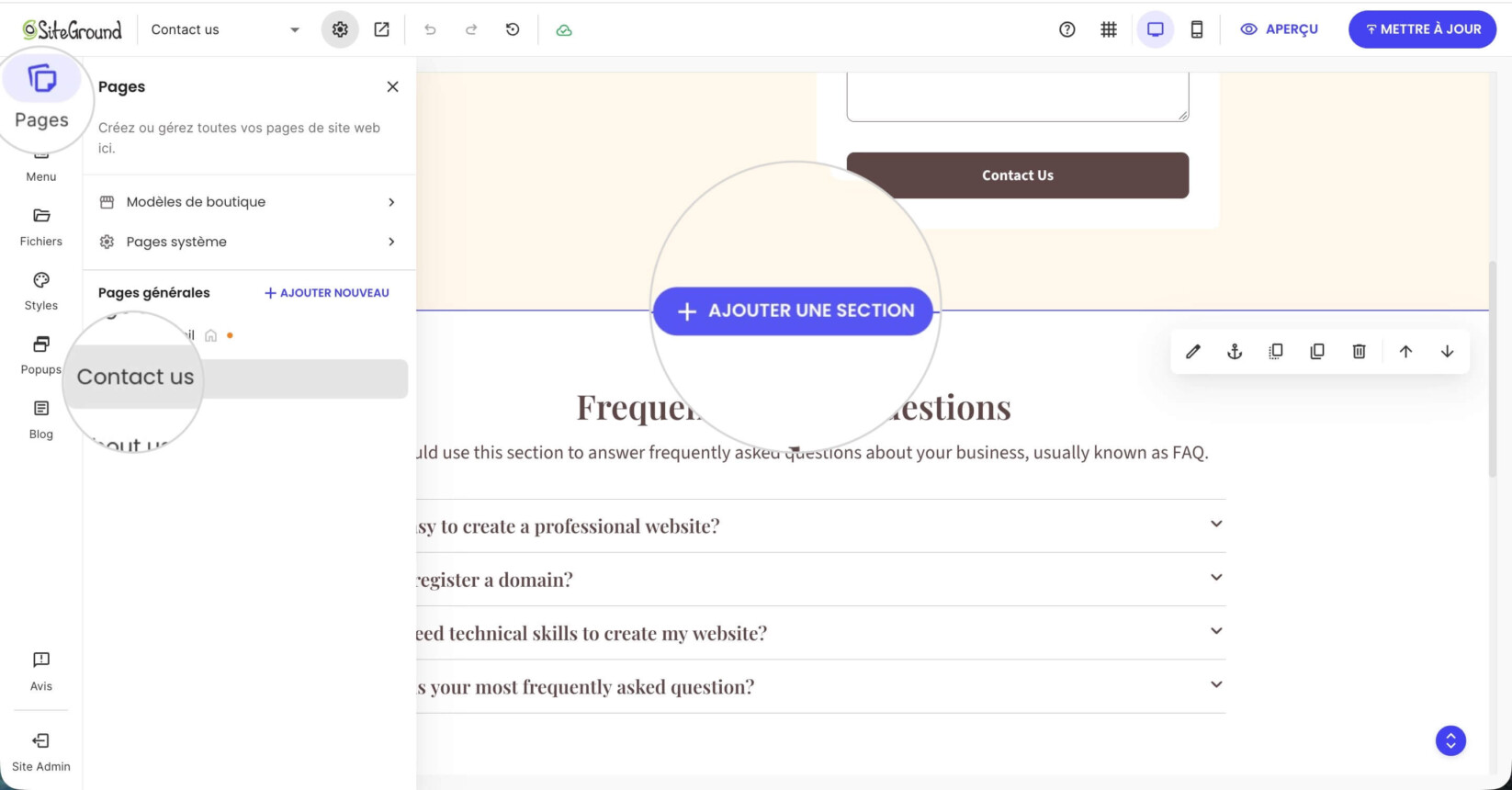Open the Styles palette panel
This screenshot has width=1512, height=790.
tap(41, 291)
